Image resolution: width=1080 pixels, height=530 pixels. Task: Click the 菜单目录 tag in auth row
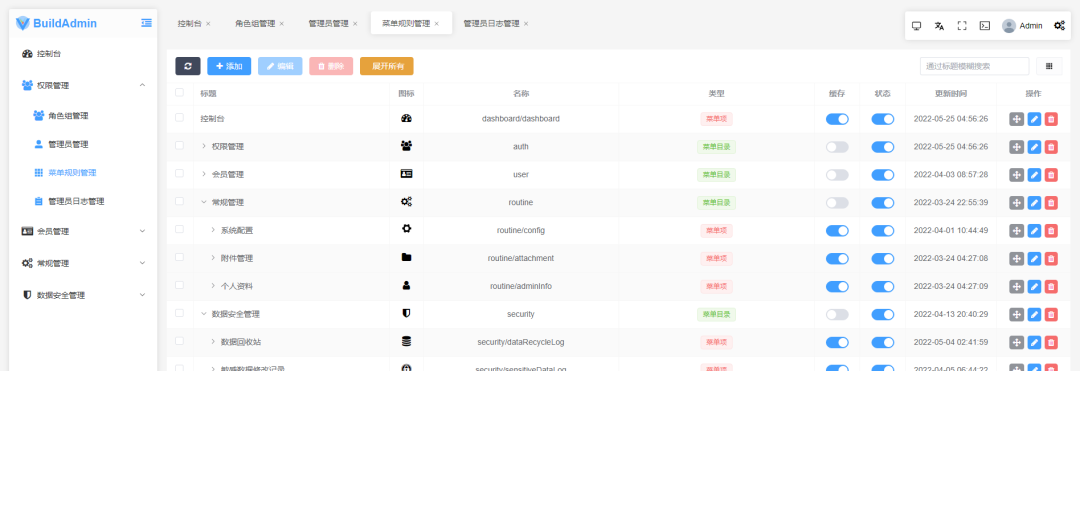coord(716,147)
